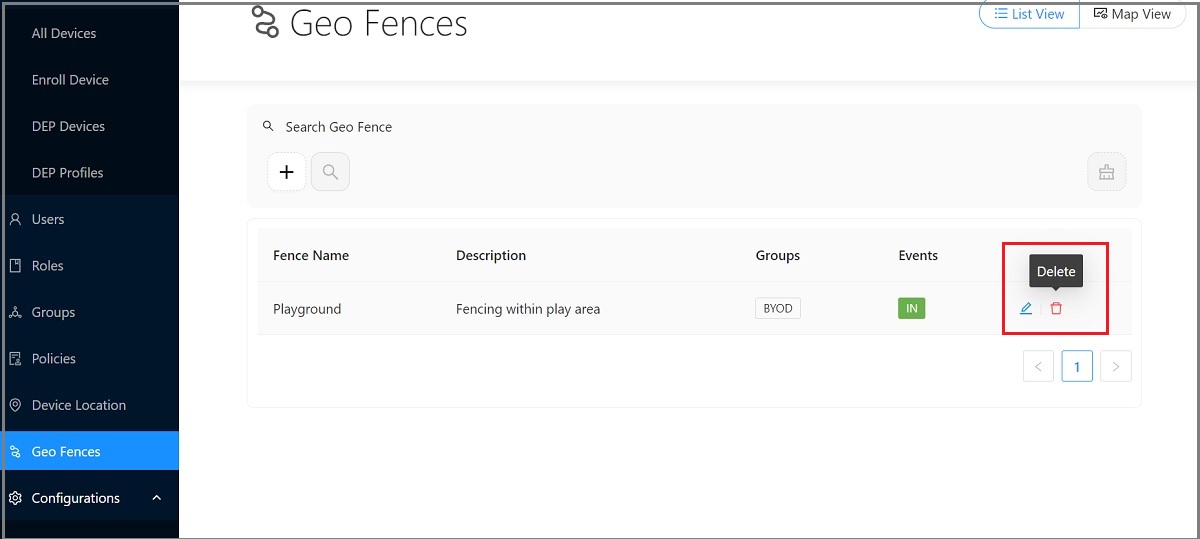Switch to List View
Screen dimensions: 1200x539
tap(1029, 14)
